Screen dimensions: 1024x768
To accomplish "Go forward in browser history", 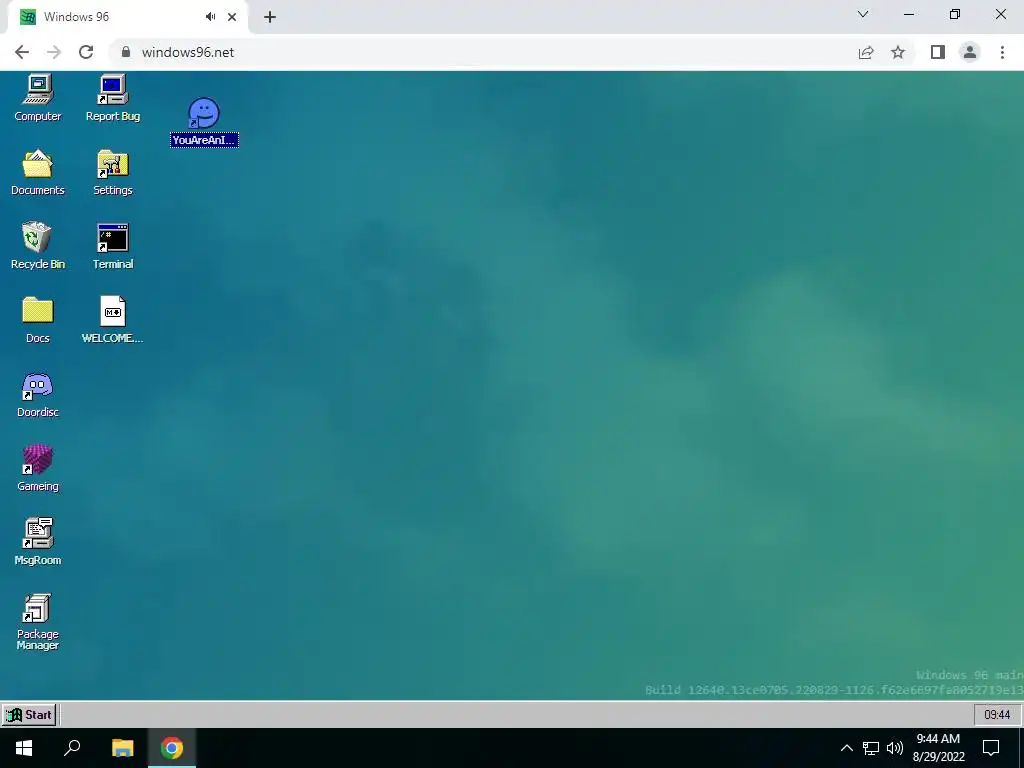I will pos(54,52).
